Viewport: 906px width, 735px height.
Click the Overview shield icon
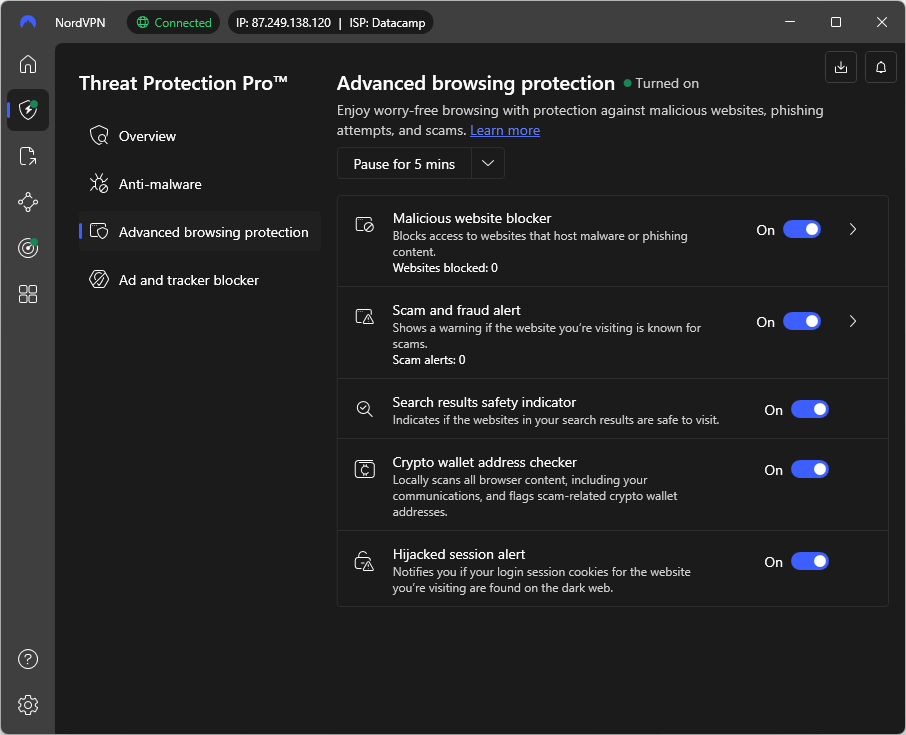tap(99, 136)
